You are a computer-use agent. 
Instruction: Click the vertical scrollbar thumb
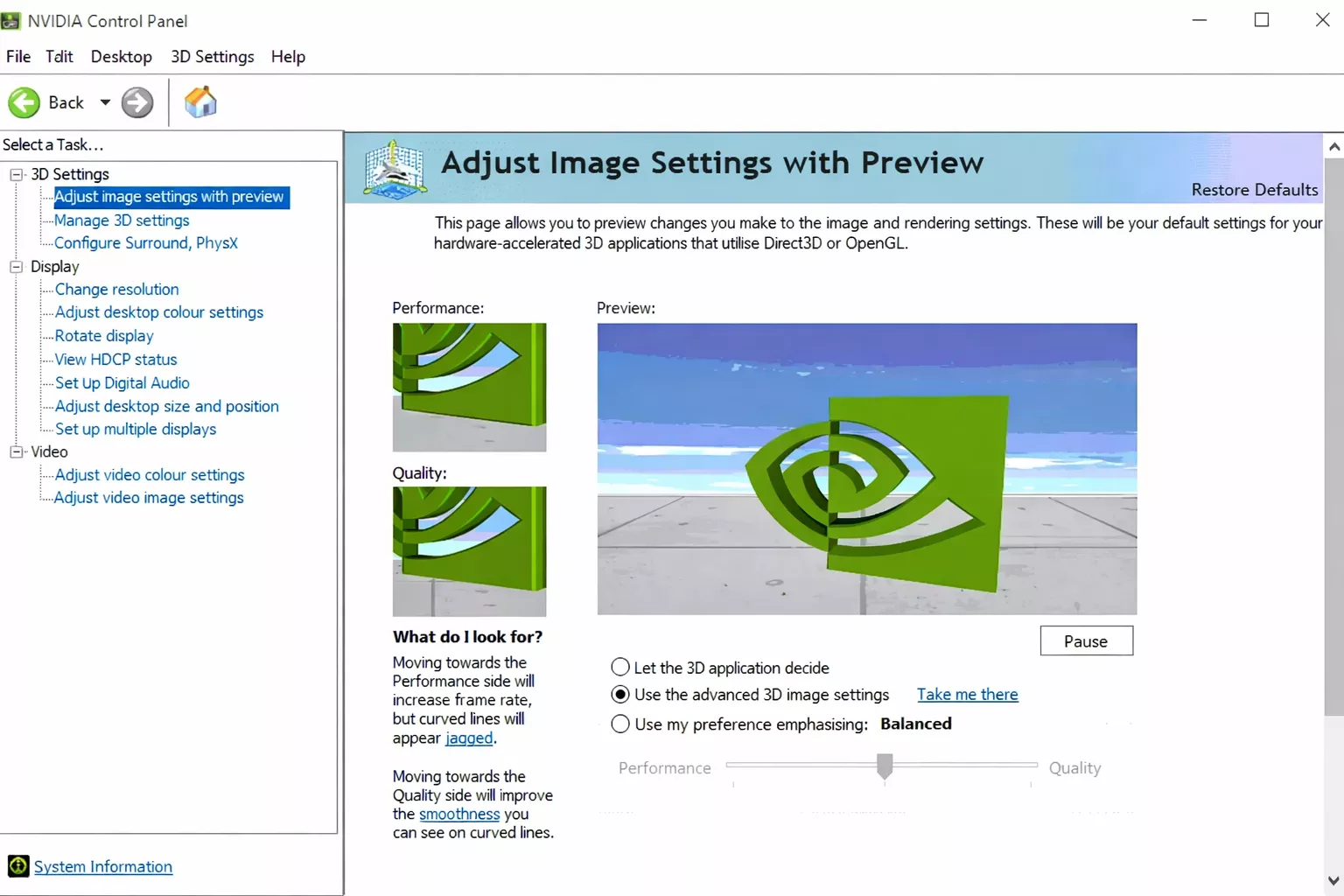click(x=1334, y=437)
